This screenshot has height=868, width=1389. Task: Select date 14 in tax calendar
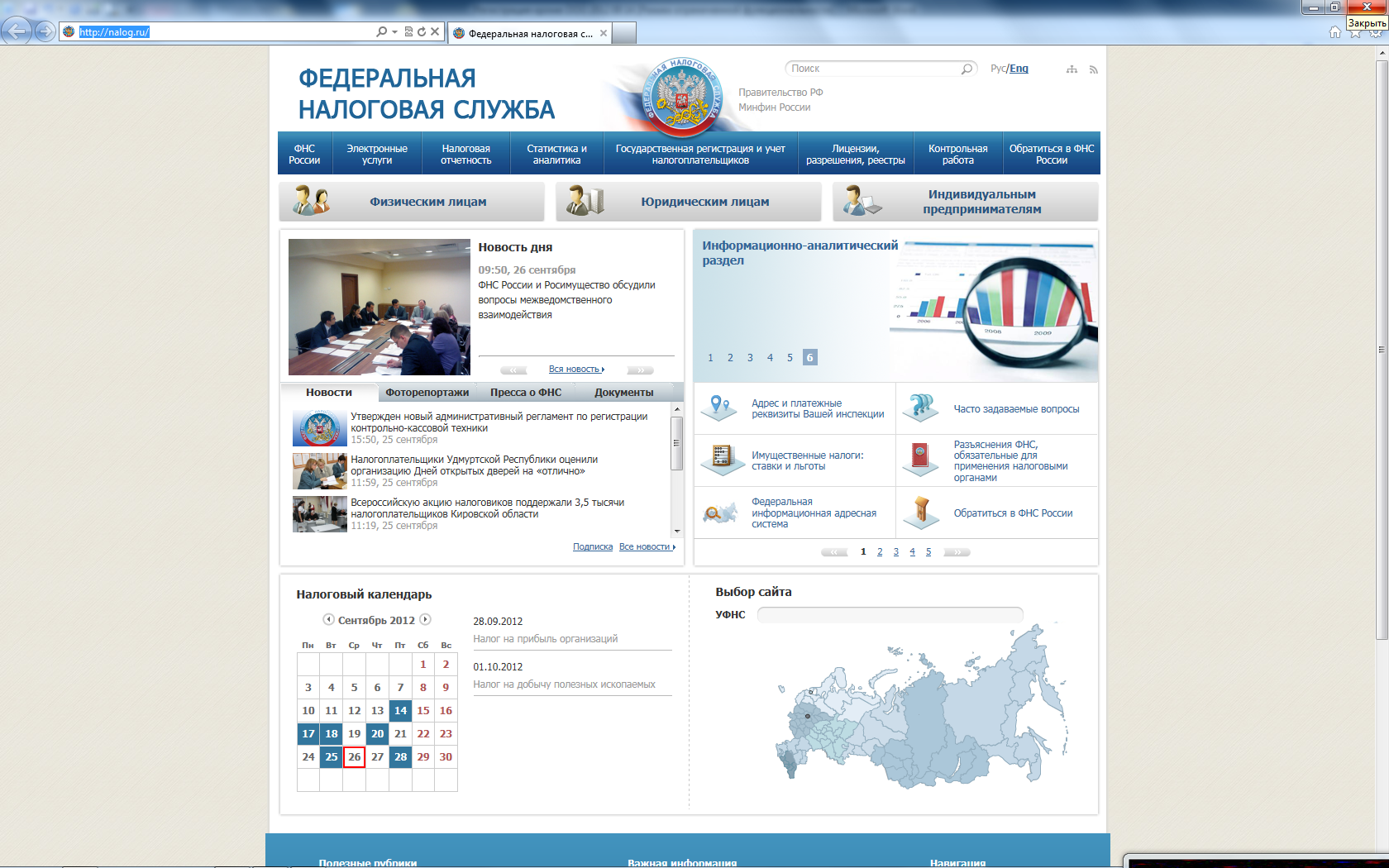click(x=400, y=711)
